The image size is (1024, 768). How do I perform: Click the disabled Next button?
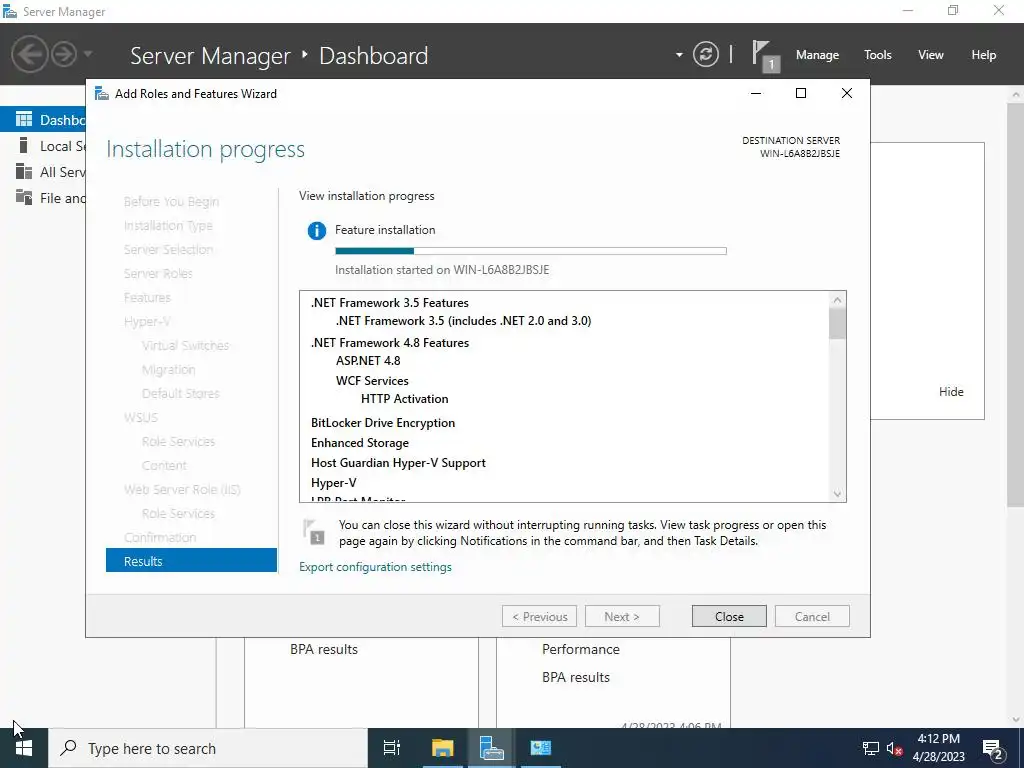pyautogui.click(x=622, y=616)
